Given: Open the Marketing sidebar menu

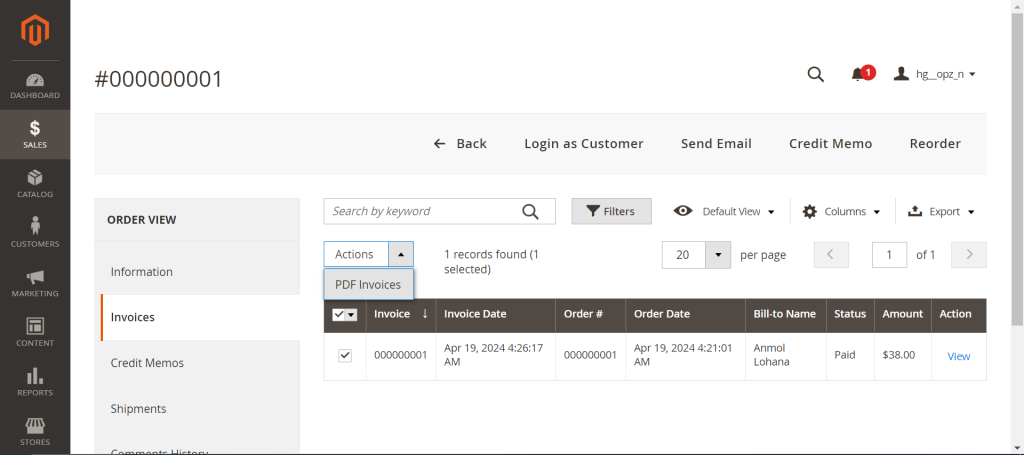Looking at the screenshot, I should 35,283.
